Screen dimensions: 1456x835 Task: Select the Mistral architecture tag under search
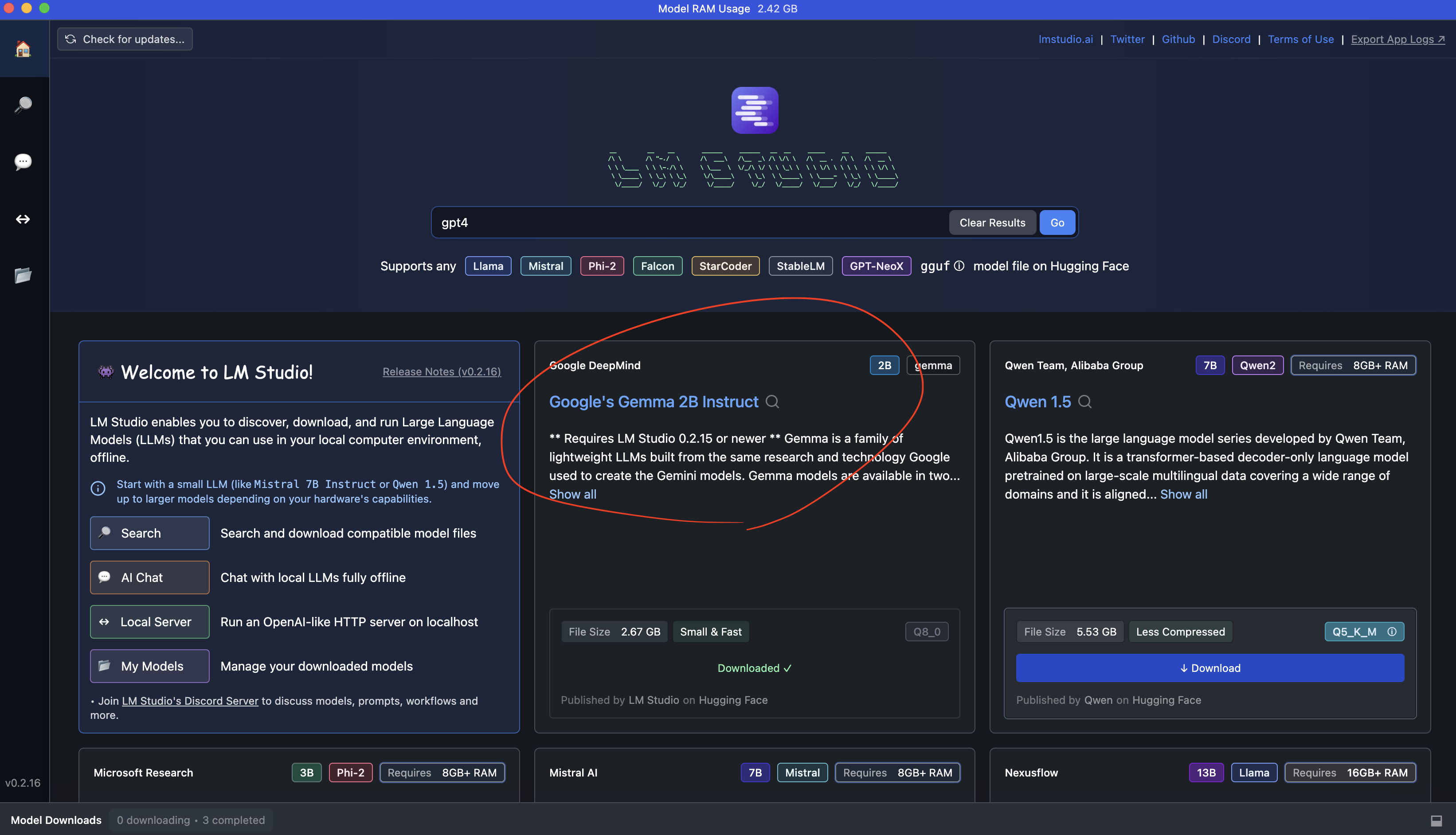546,266
